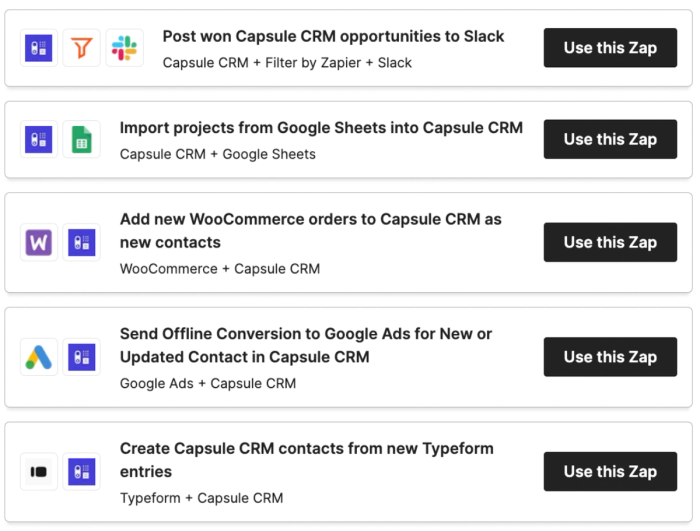
Task: Open 'Add new WooCommerce orders' title
Action: point(310,219)
